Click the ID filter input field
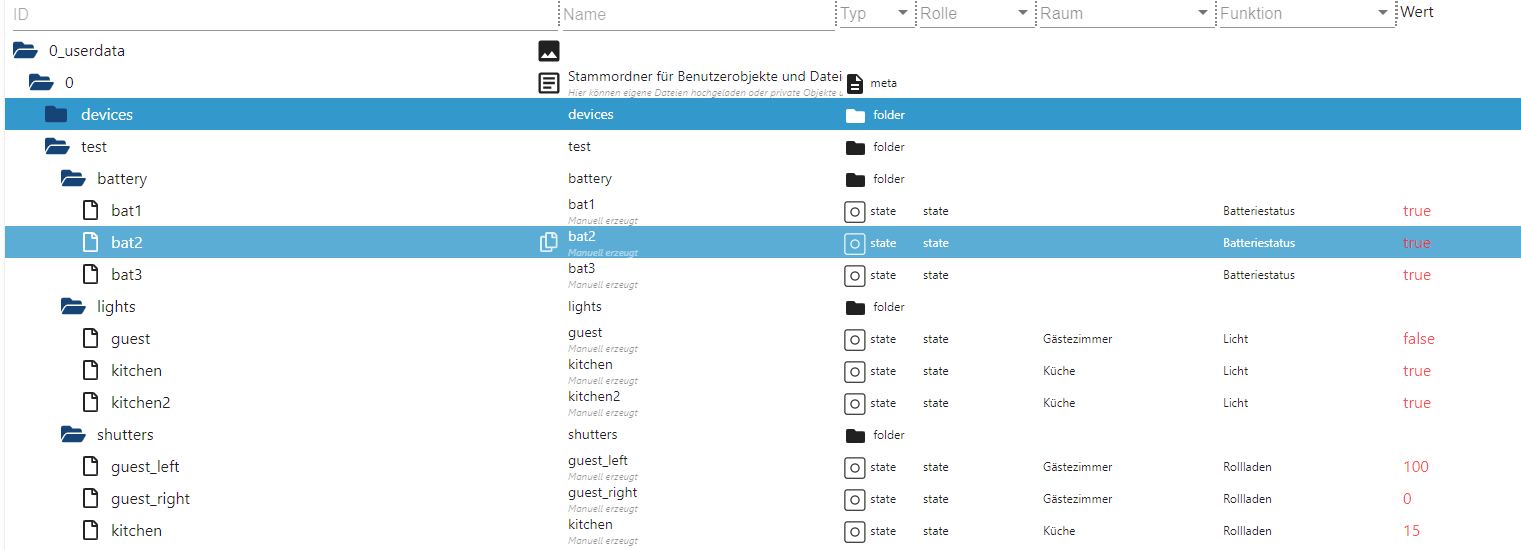The width and height of the screenshot is (1521, 550). [280, 14]
